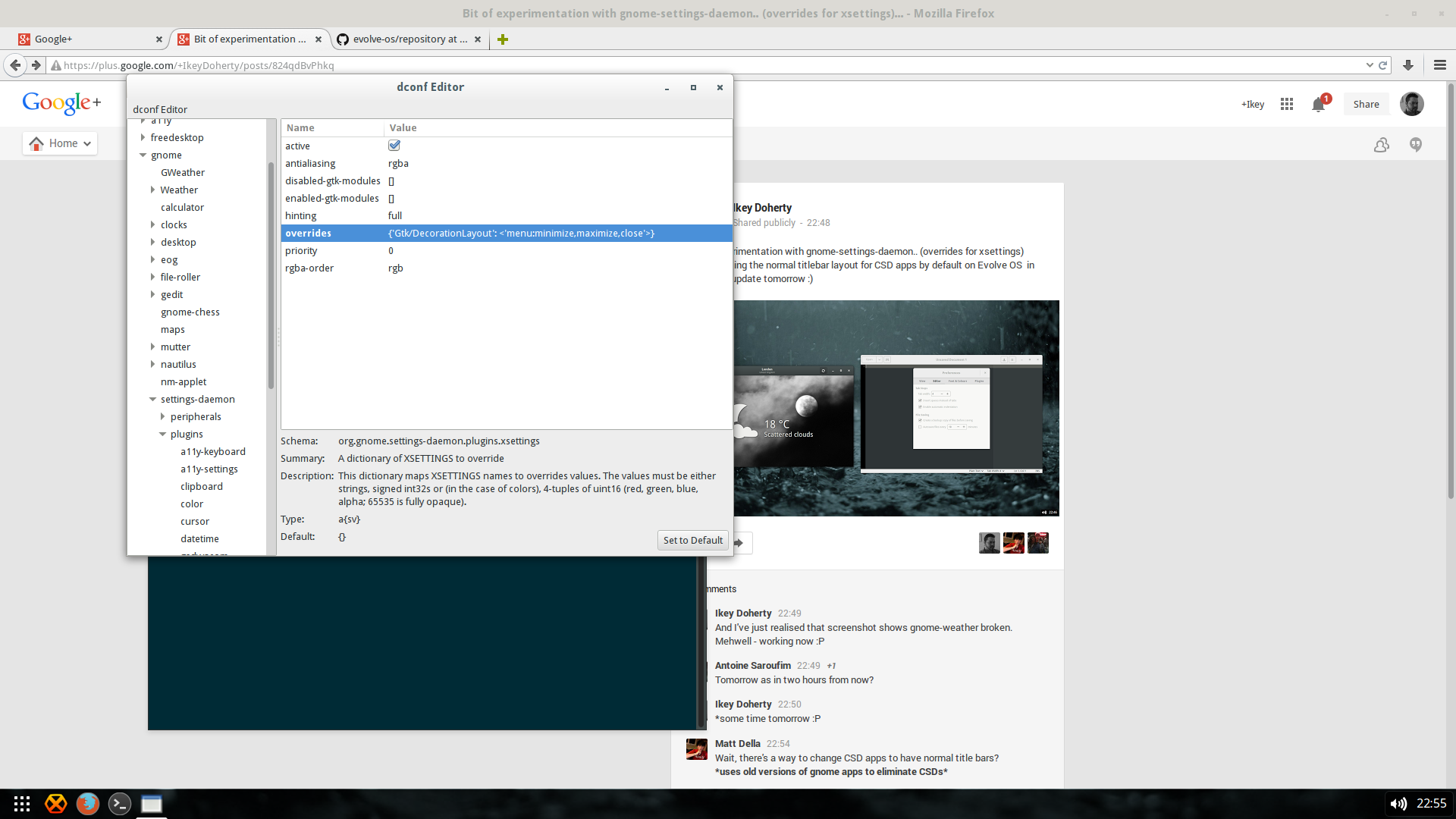Select the antialiasing row
The height and width of the screenshot is (819, 1456).
click(x=507, y=163)
